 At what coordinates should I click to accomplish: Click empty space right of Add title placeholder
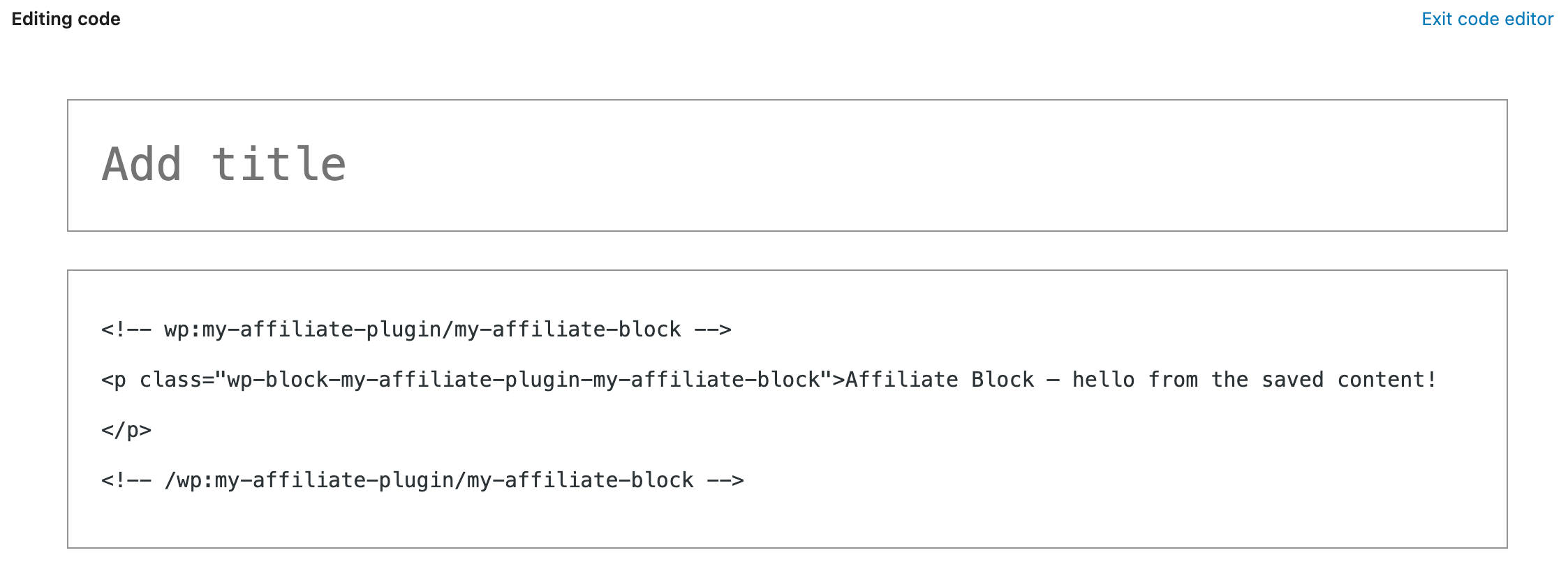908,165
